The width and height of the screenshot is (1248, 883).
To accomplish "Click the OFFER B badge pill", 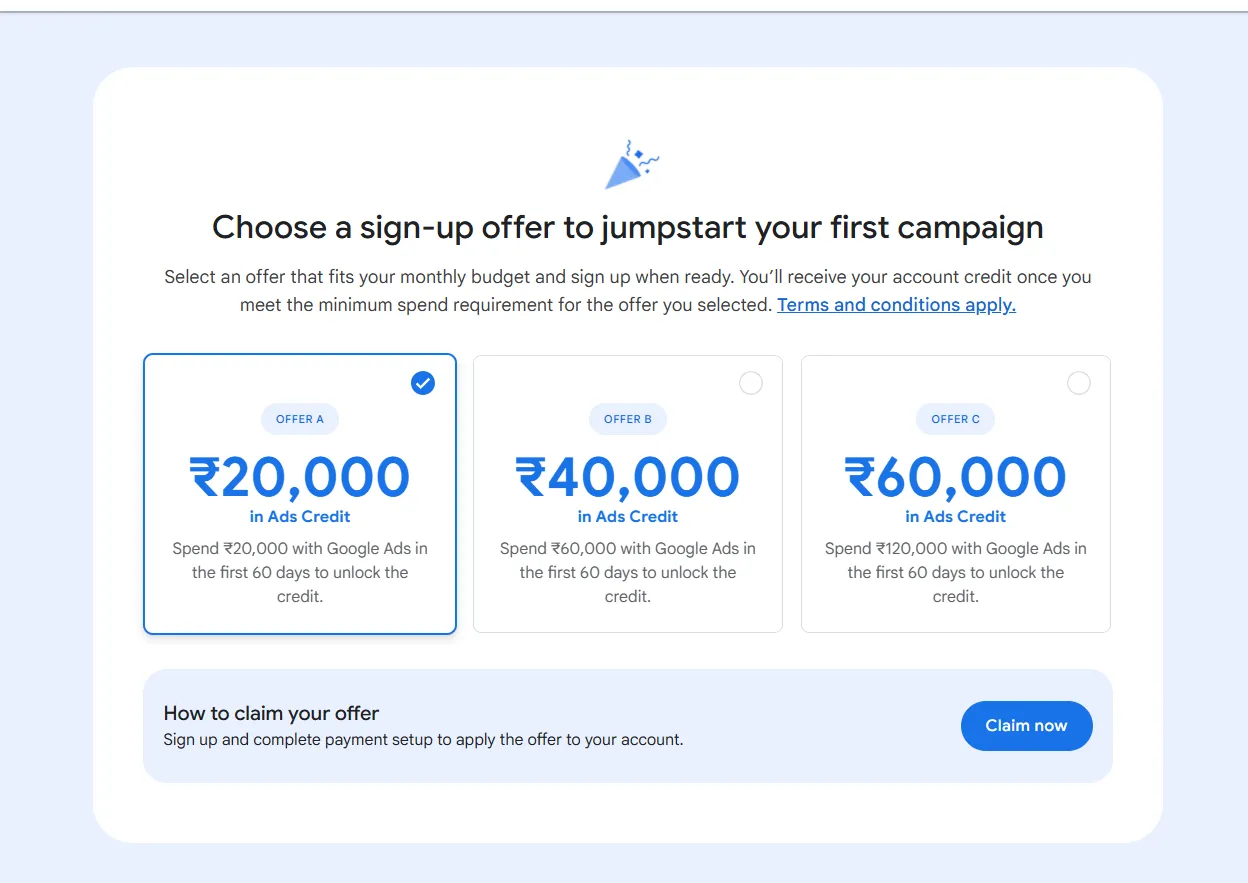I will pyautogui.click(x=627, y=419).
